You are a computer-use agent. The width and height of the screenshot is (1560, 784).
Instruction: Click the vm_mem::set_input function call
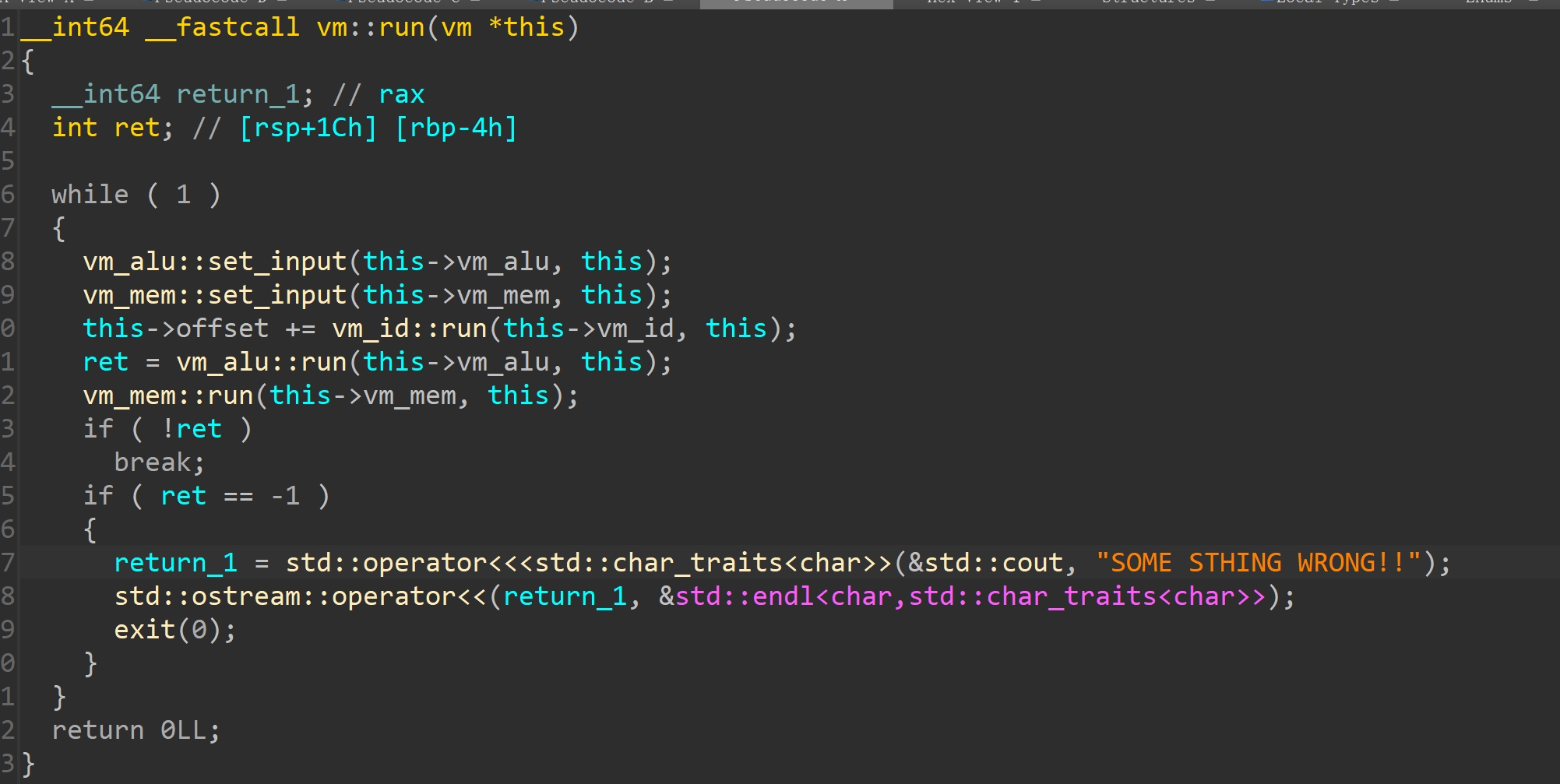(214, 295)
